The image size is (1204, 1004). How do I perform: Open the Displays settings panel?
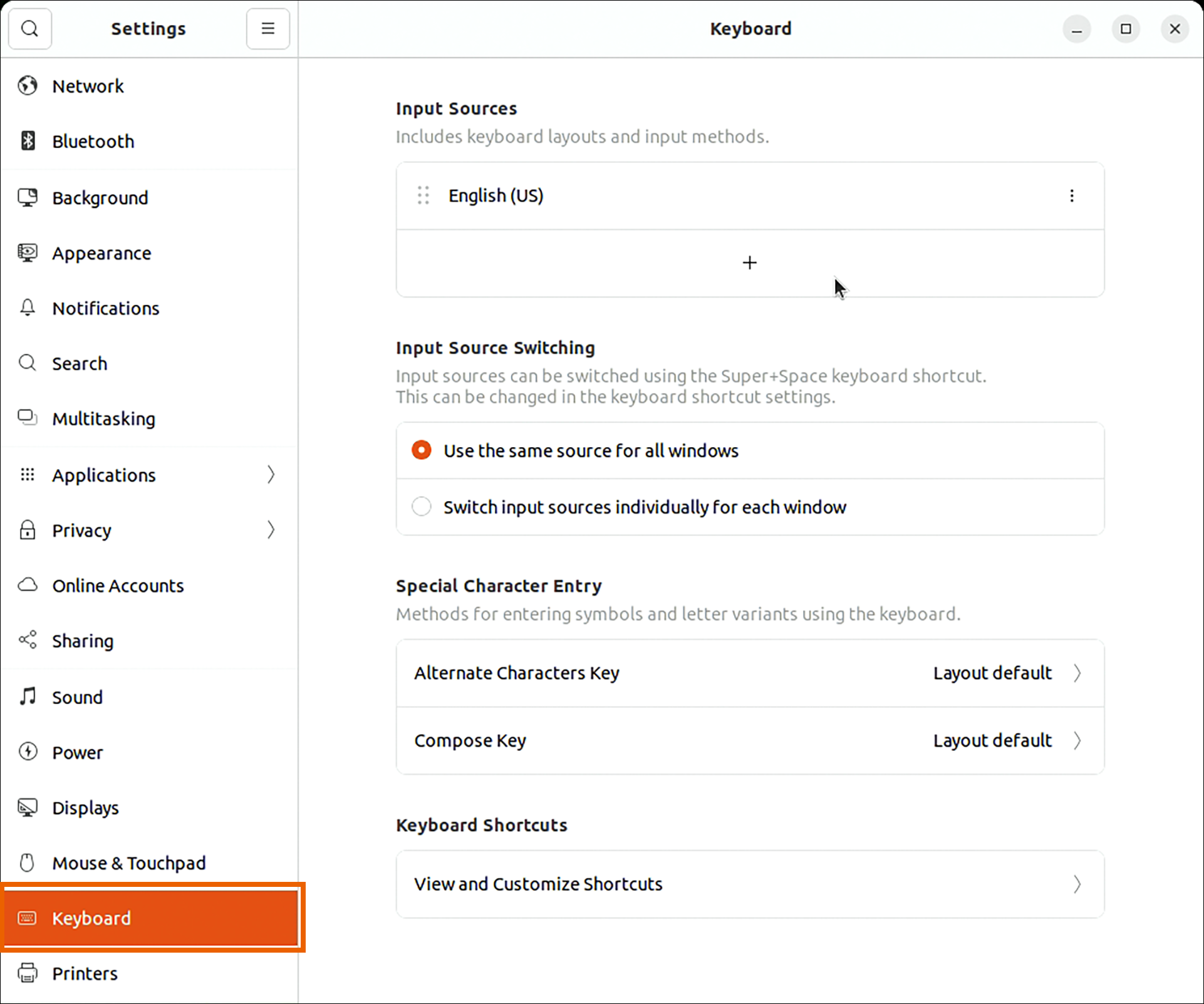coord(85,807)
